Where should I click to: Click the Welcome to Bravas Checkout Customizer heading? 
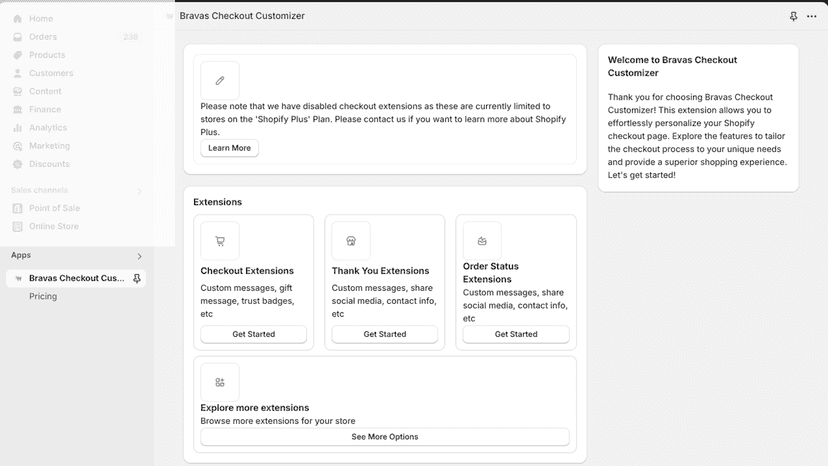pyautogui.click(x=672, y=67)
